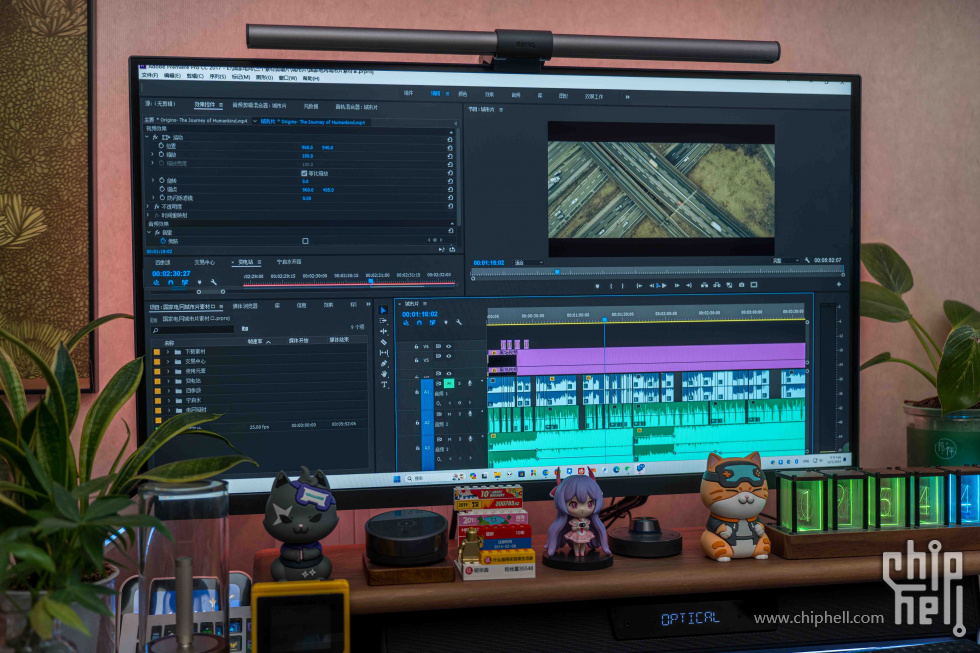Open the 窗口(W) menu
Viewport: 980px width, 653px height.
pos(288,78)
